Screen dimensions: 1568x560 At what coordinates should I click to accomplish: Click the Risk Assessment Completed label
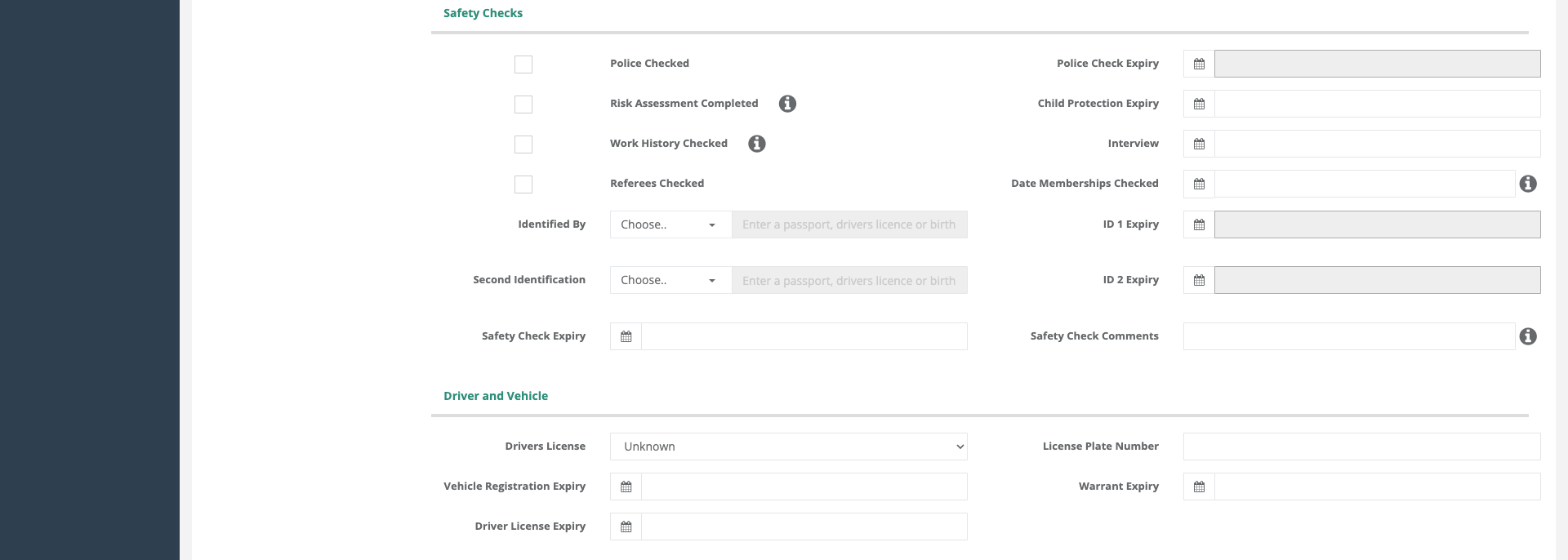click(684, 103)
